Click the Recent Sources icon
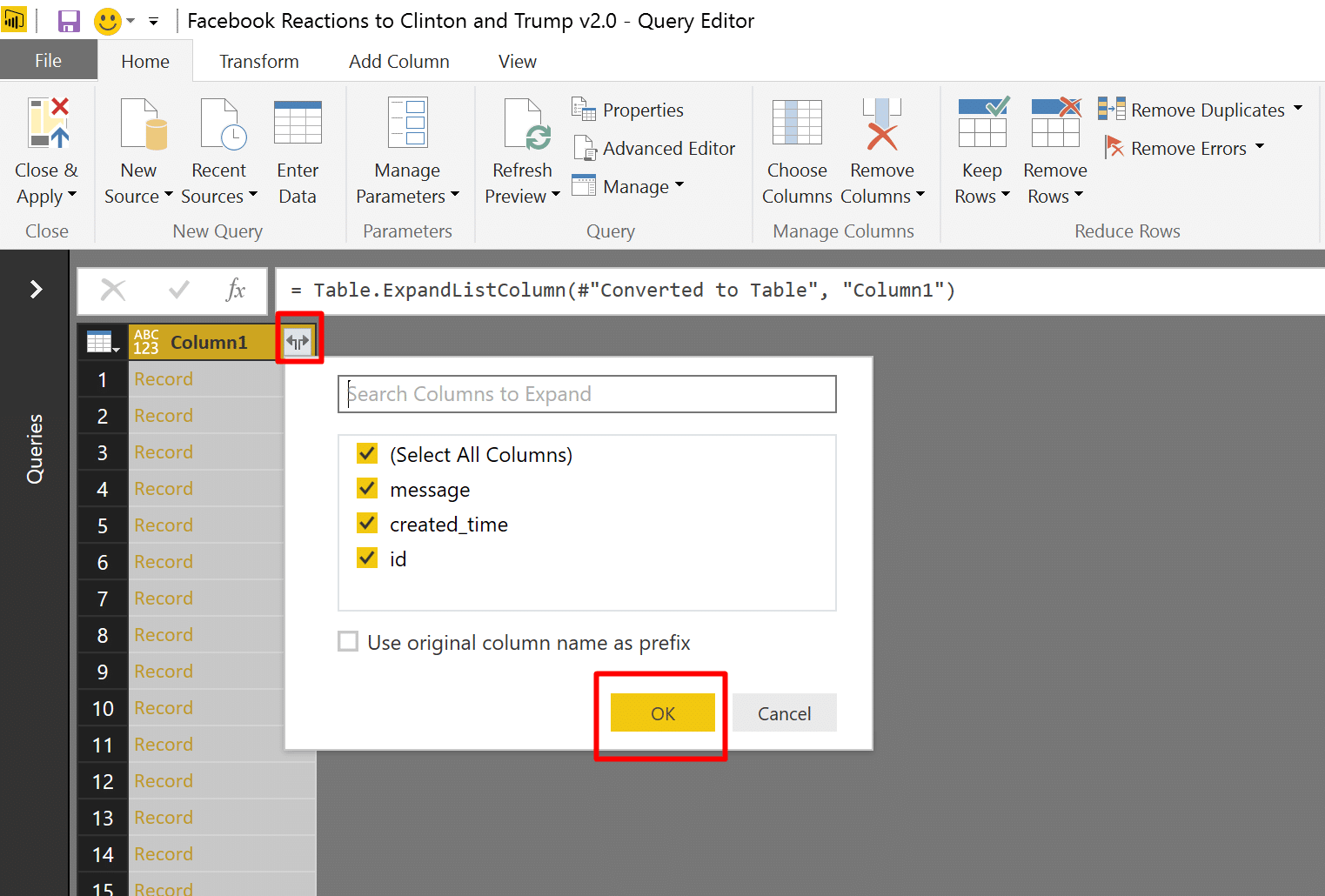Viewport: 1325px width, 896px height. point(224,124)
